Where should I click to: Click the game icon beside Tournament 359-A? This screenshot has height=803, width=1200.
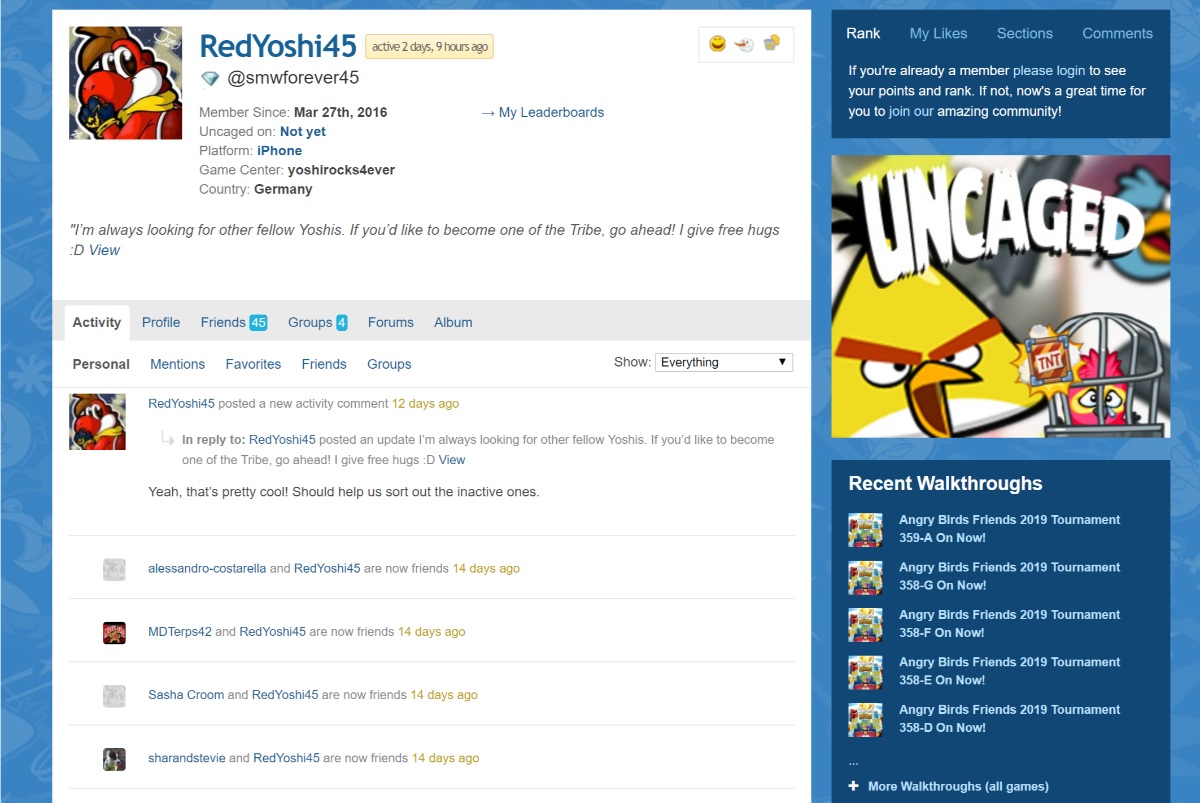[x=865, y=528]
